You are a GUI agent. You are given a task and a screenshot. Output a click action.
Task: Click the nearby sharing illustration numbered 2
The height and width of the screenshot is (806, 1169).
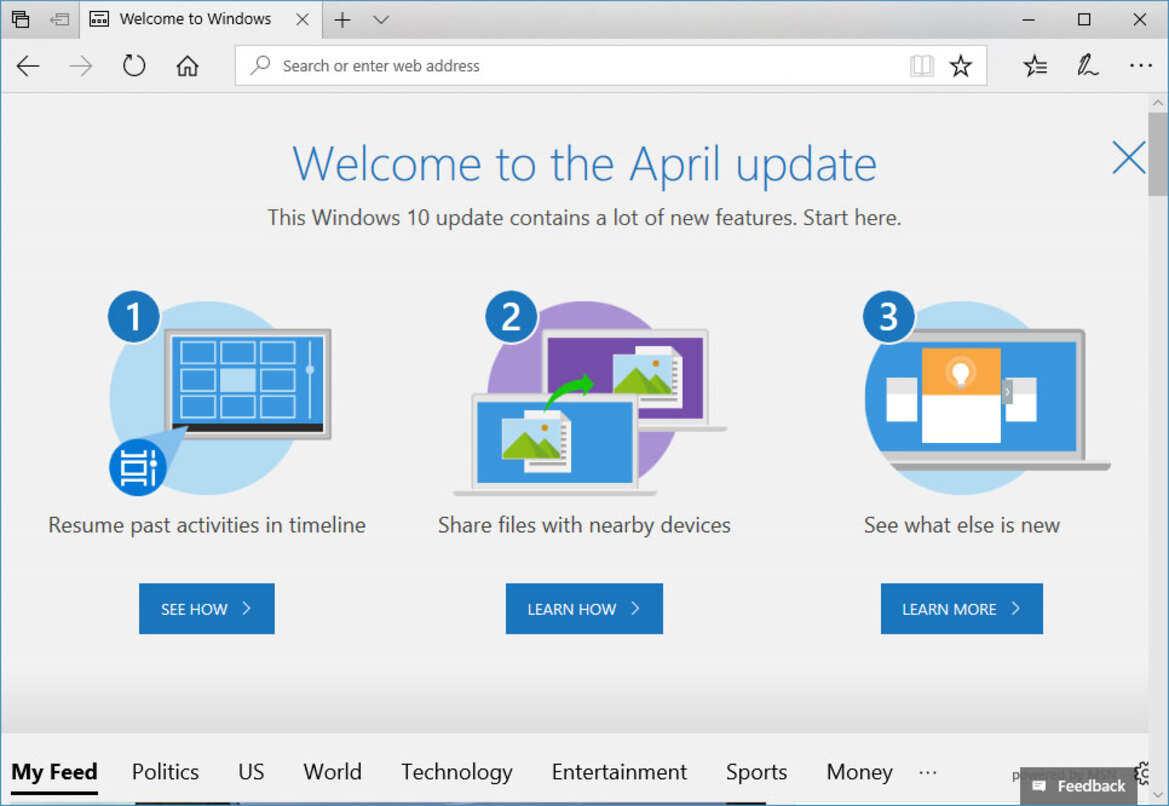coord(589,394)
